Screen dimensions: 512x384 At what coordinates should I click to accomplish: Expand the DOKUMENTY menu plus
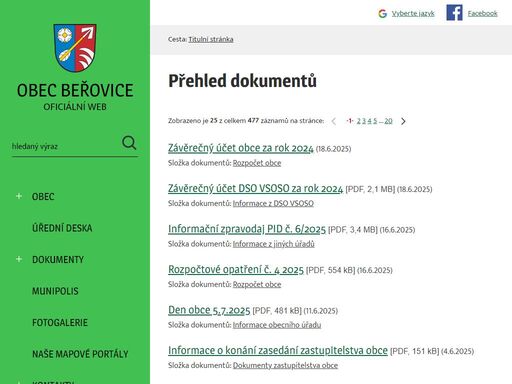click(x=19, y=259)
